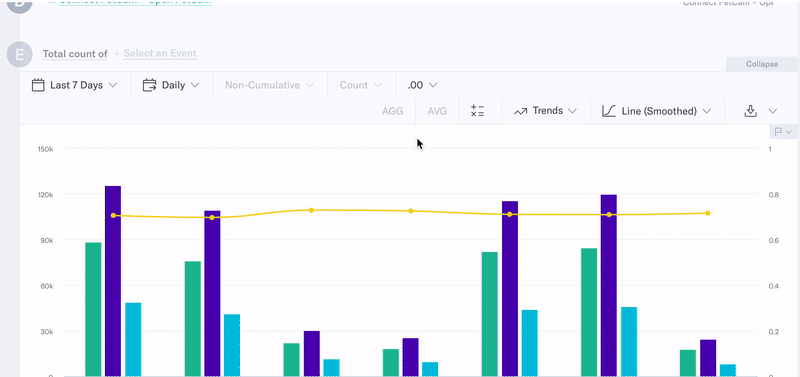The width and height of the screenshot is (800, 377).
Task: Click the circular E row badge
Action: click(x=19, y=54)
